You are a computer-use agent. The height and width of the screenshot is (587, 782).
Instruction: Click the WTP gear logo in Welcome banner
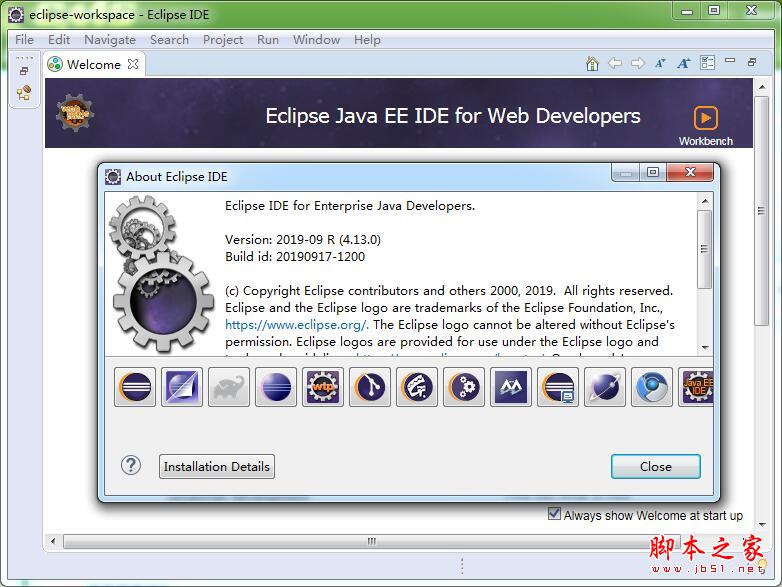pos(75,113)
